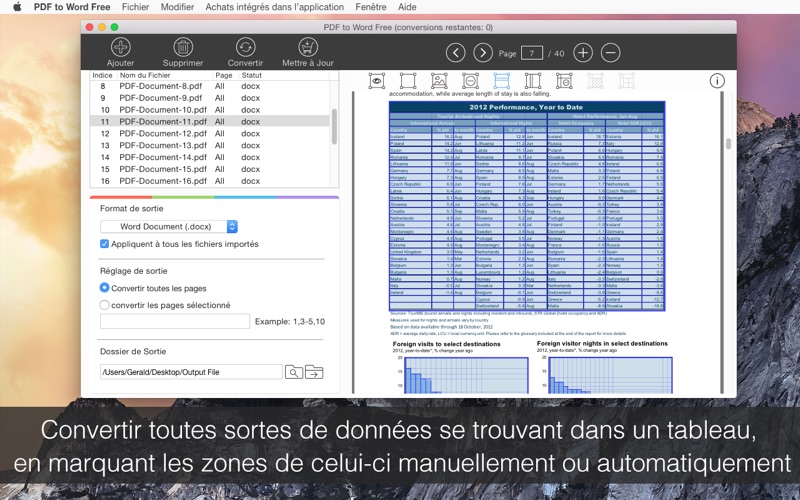Select the remove-area marking tool with minus
The image size is (800, 500).
[x=470, y=81]
